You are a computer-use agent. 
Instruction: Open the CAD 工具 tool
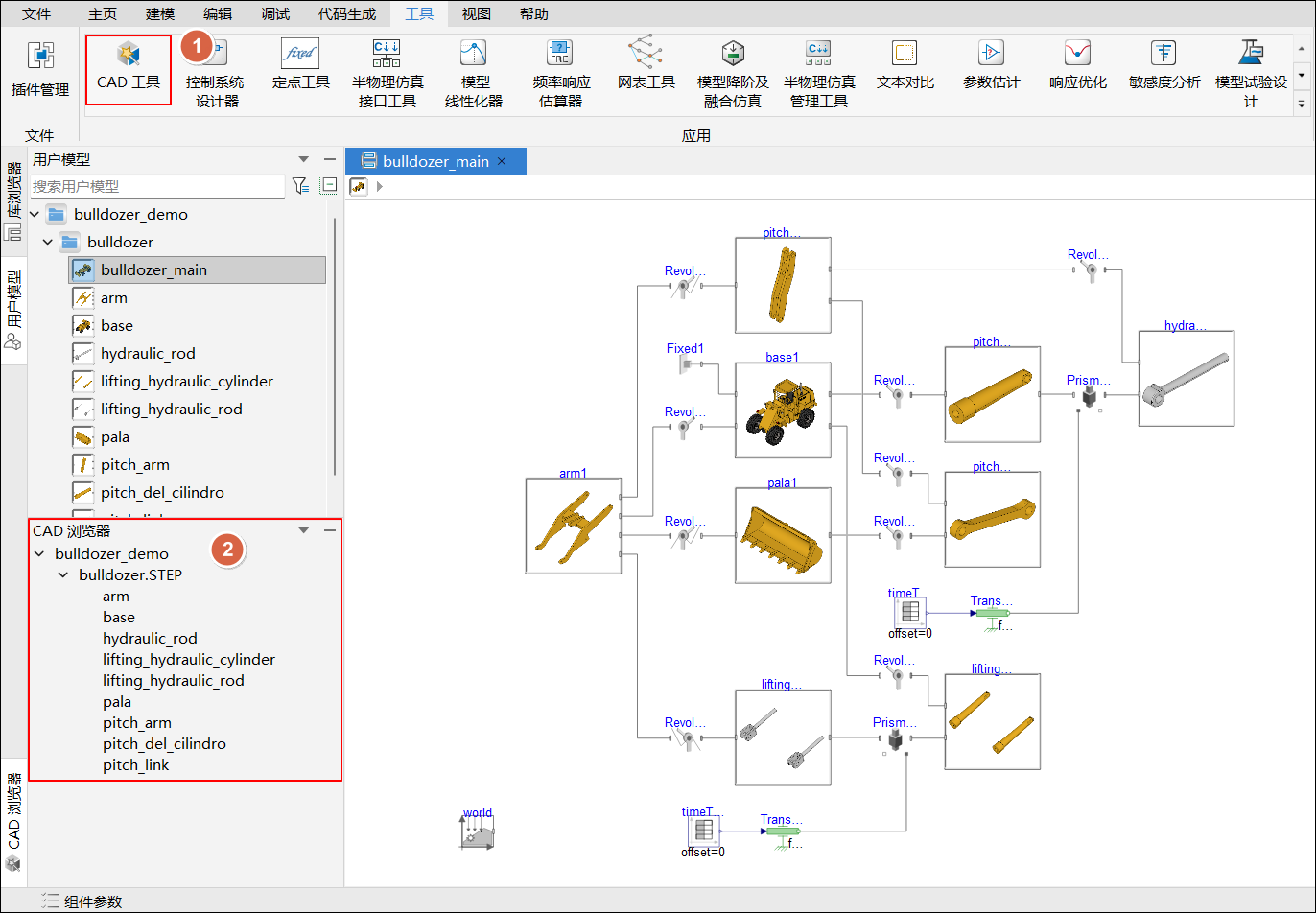tap(129, 68)
